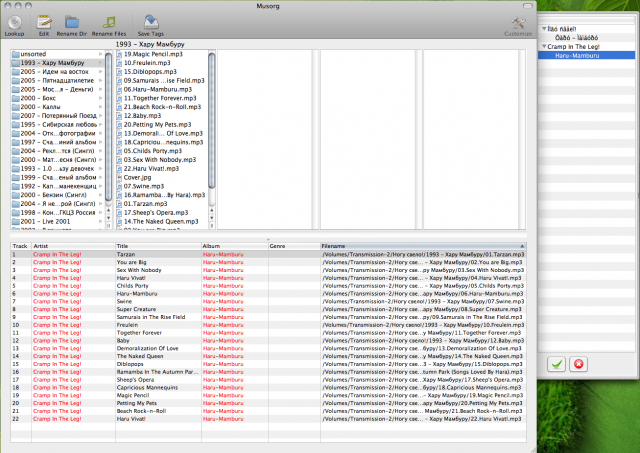The width and height of the screenshot is (640, 453).
Task: Click the Diblopops title cell
Action: pyautogui.click(x=158, y=364)
